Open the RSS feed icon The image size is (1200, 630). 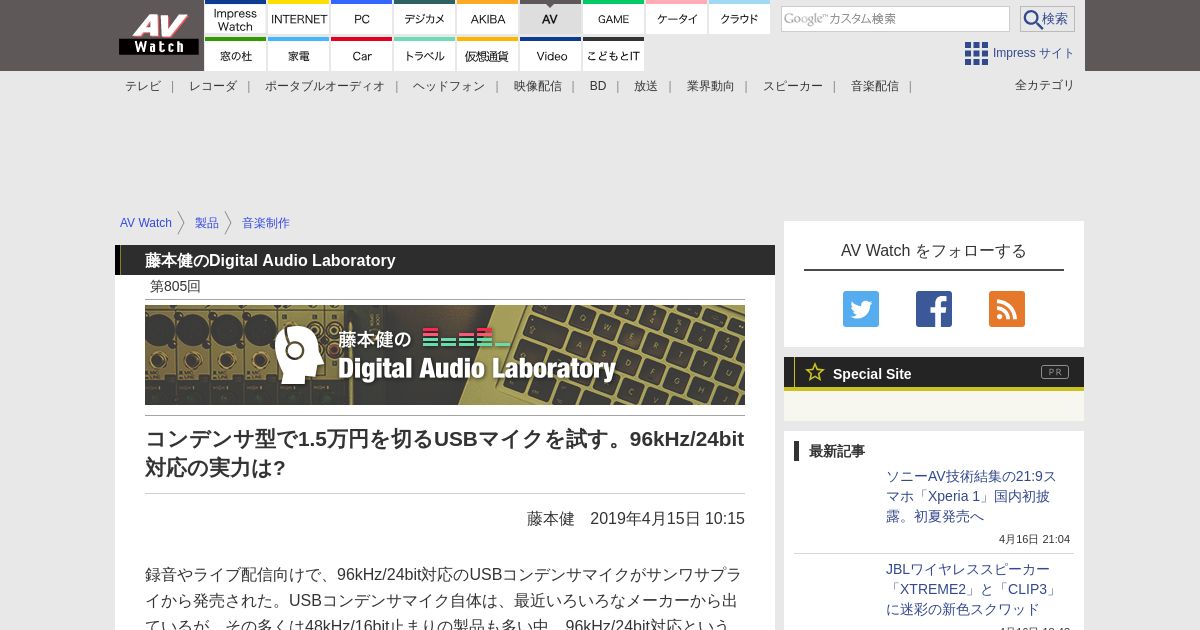pyautogui.click(x=1007, y=309)
